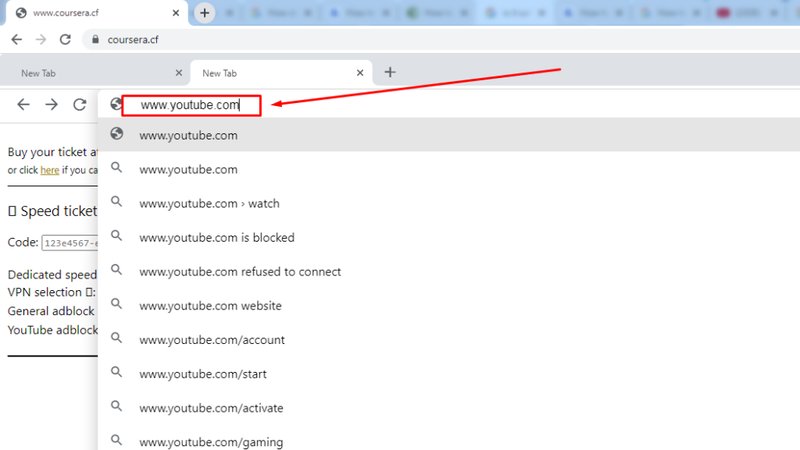Close the second inner New Tab
Screen dimensions: 800x450
point(360,73)
